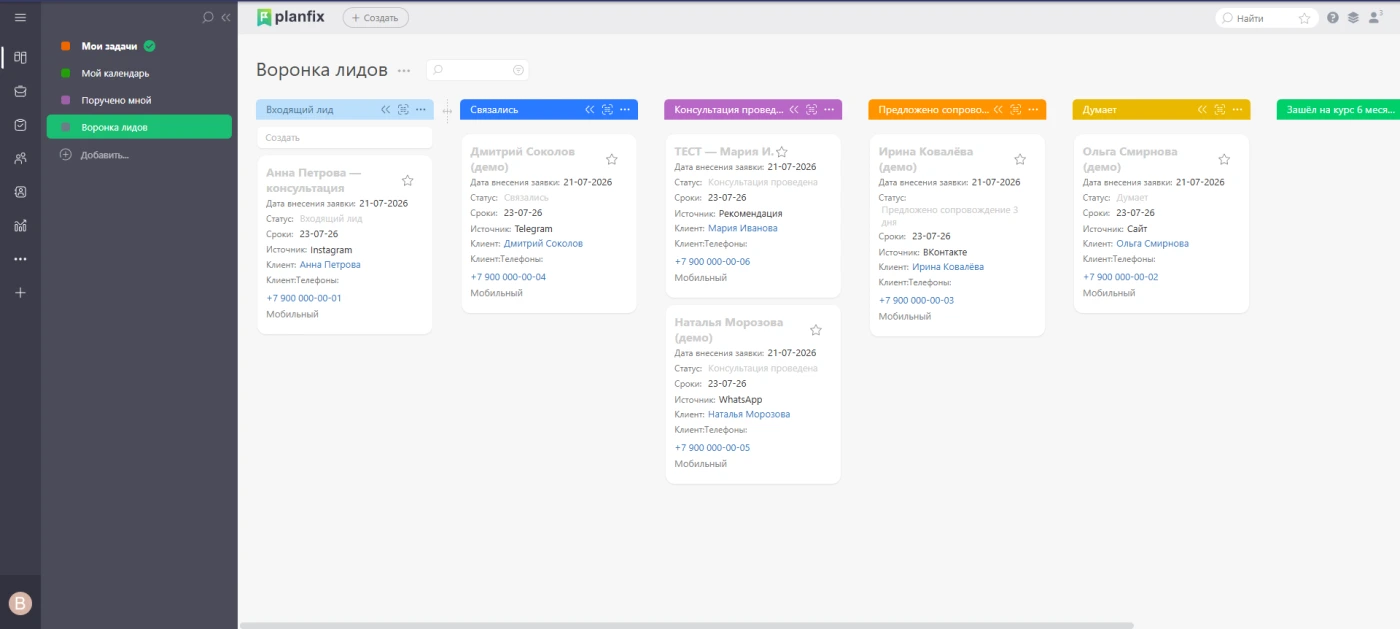
Task: Collapse the Консультация проведена column
Action: pyautogui.click(x=794, y=109)
